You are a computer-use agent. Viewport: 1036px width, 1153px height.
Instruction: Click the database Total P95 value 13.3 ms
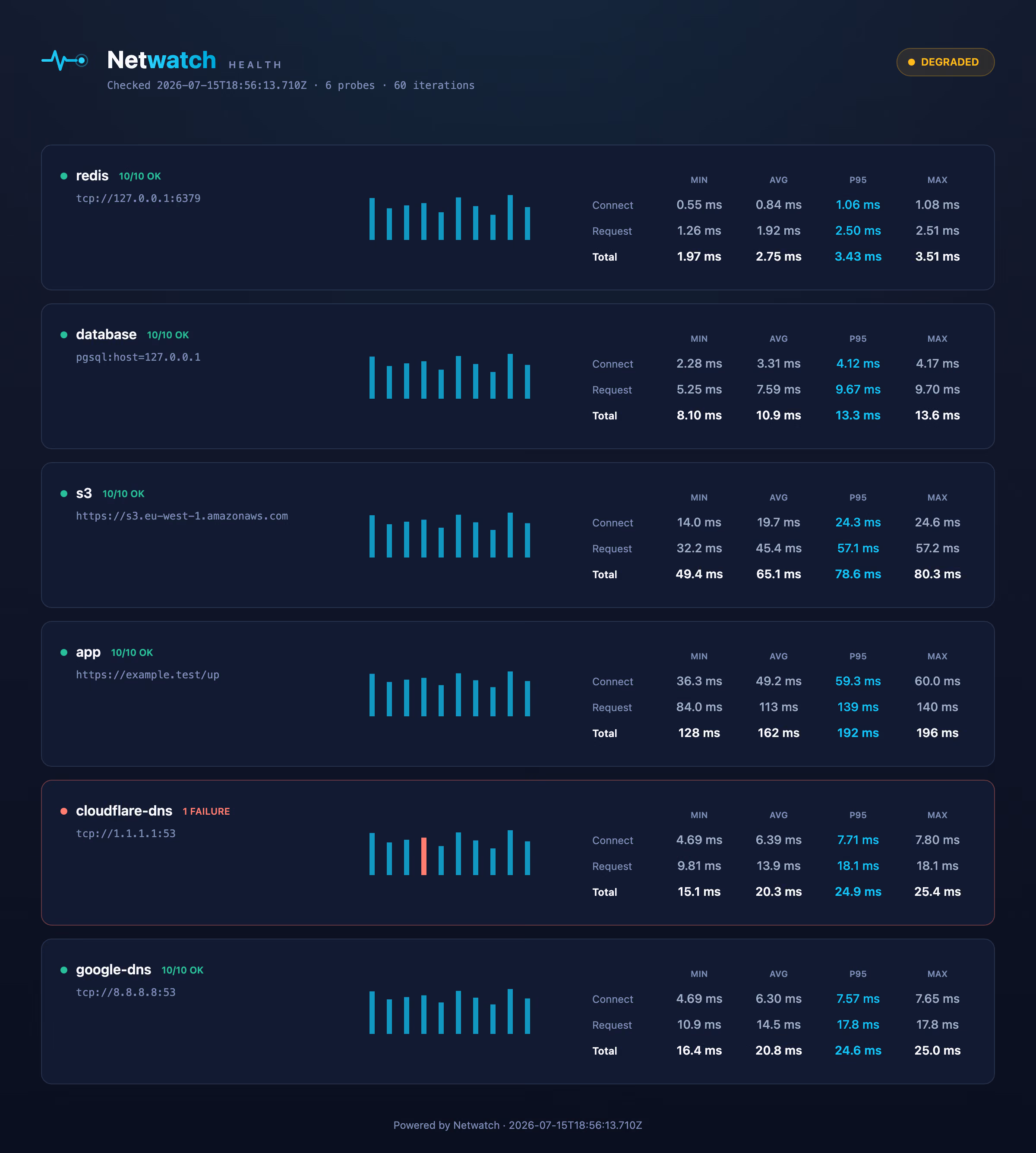point(858,416)
